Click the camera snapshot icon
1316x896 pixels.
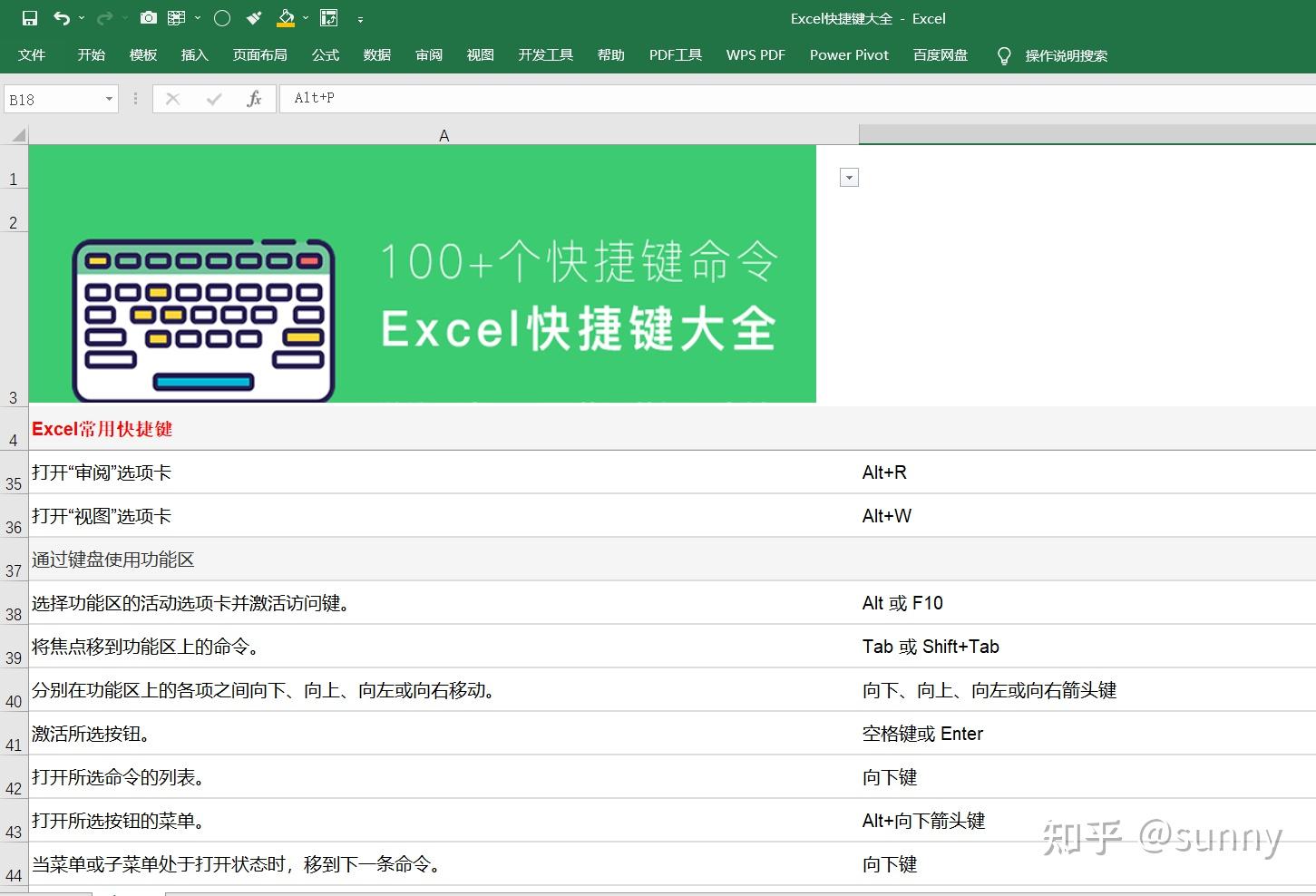click(149, 18)
